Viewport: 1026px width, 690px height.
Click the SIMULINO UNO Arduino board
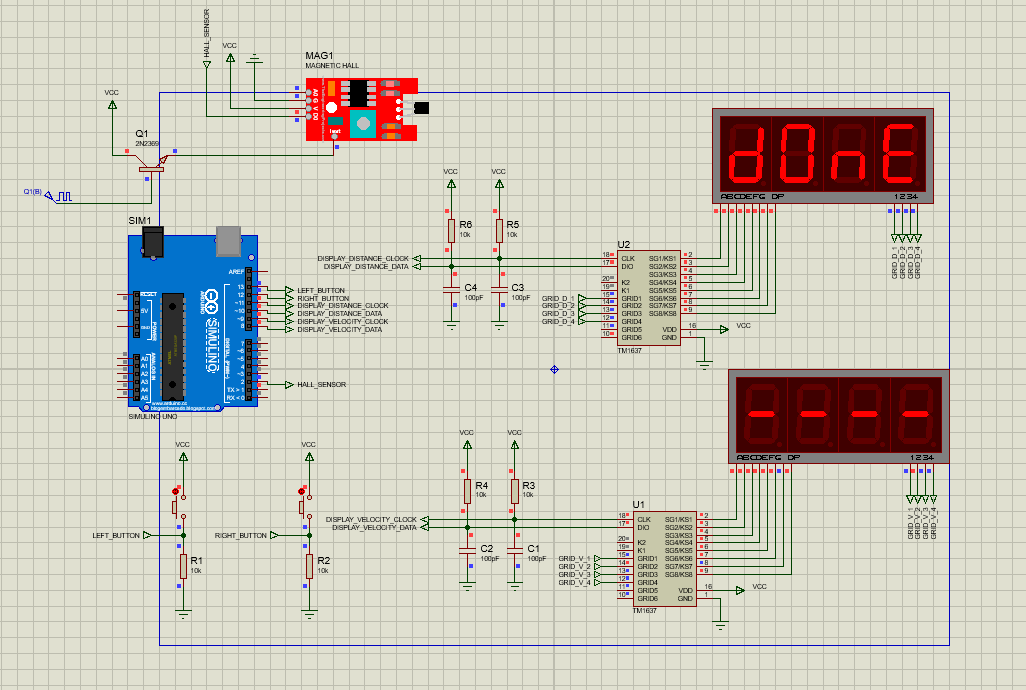tap(193, 320)
